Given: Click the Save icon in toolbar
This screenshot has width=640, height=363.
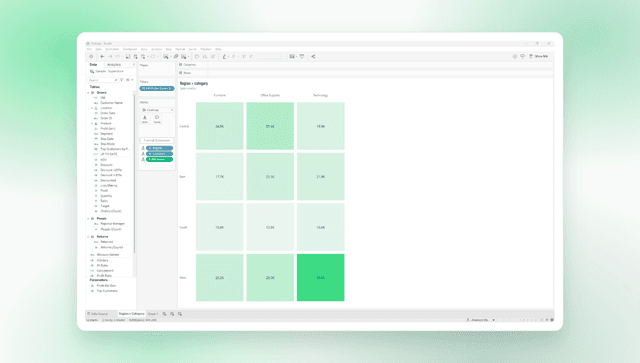Looking at the screenshot, I should pos(128,56).
